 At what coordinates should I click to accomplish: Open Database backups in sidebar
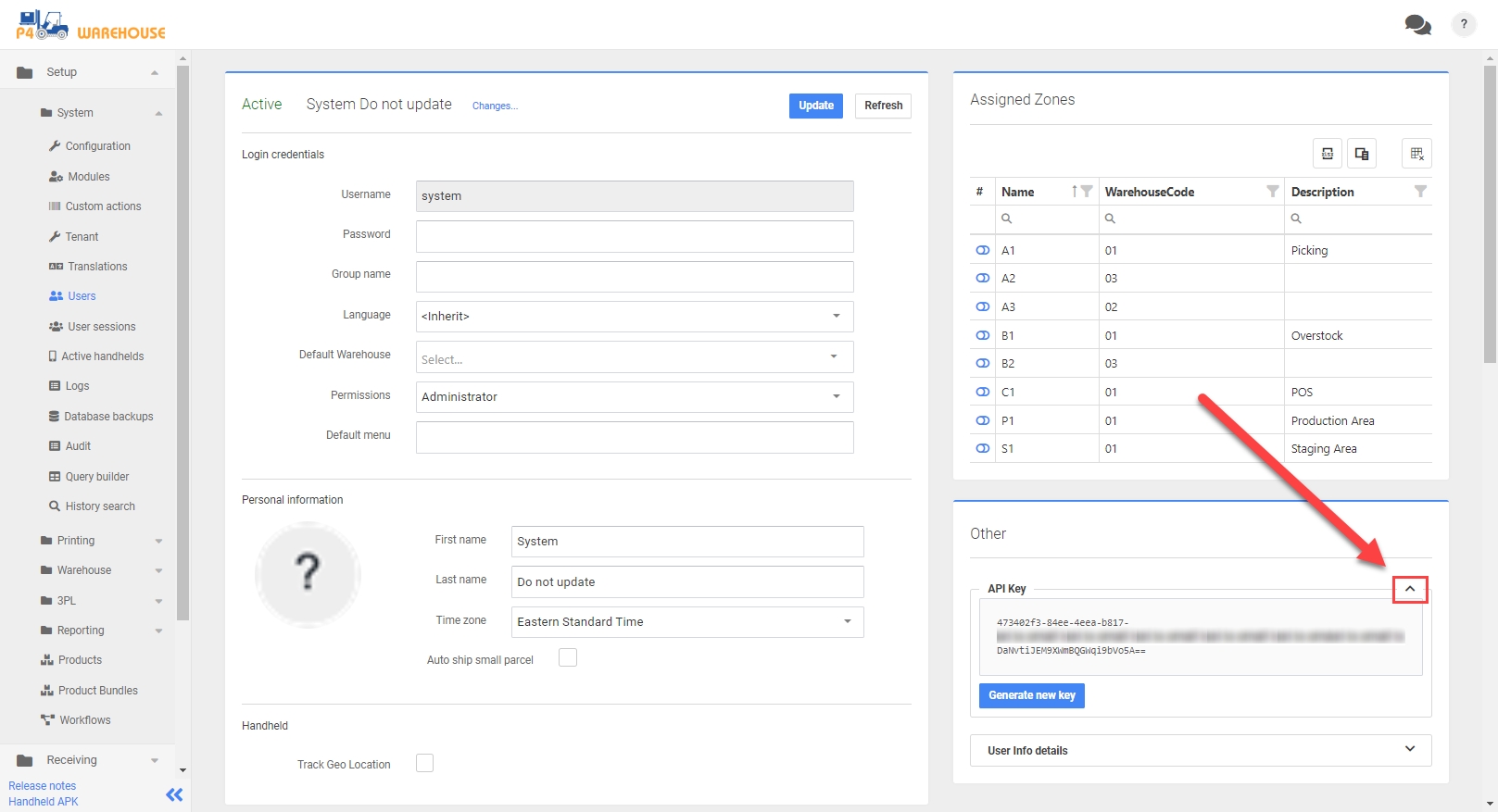pos(108,417)
